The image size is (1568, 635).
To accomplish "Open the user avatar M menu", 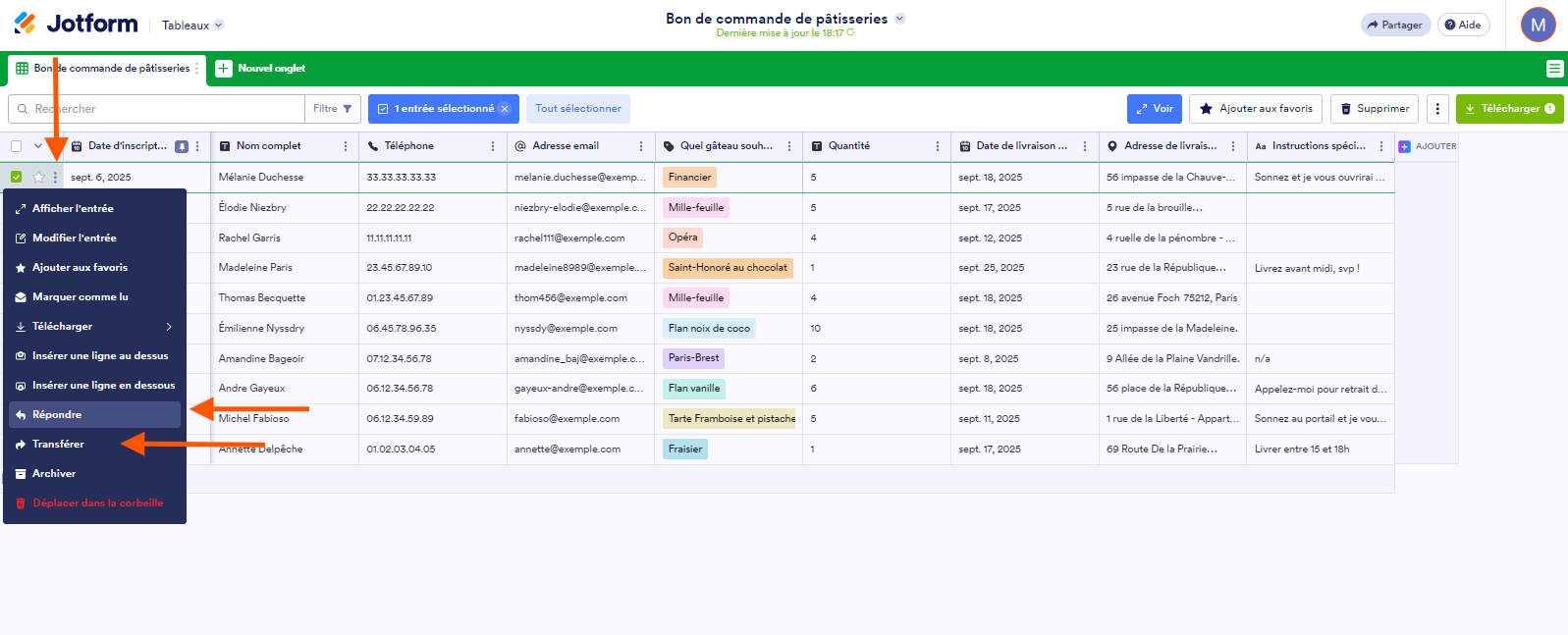I will 1538,25.
